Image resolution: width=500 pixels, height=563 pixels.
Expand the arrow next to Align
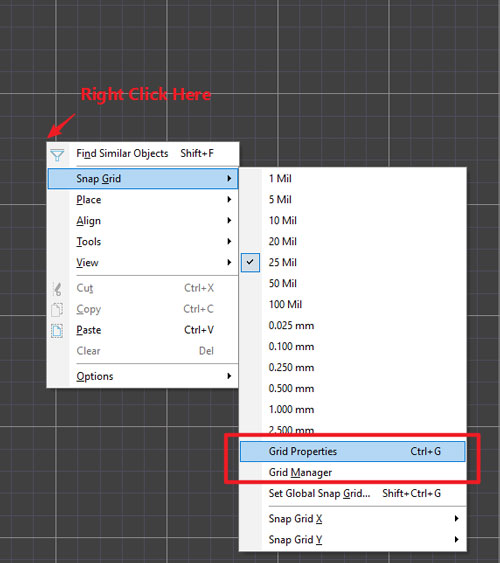pyautogui.click(x=229, y=220)
